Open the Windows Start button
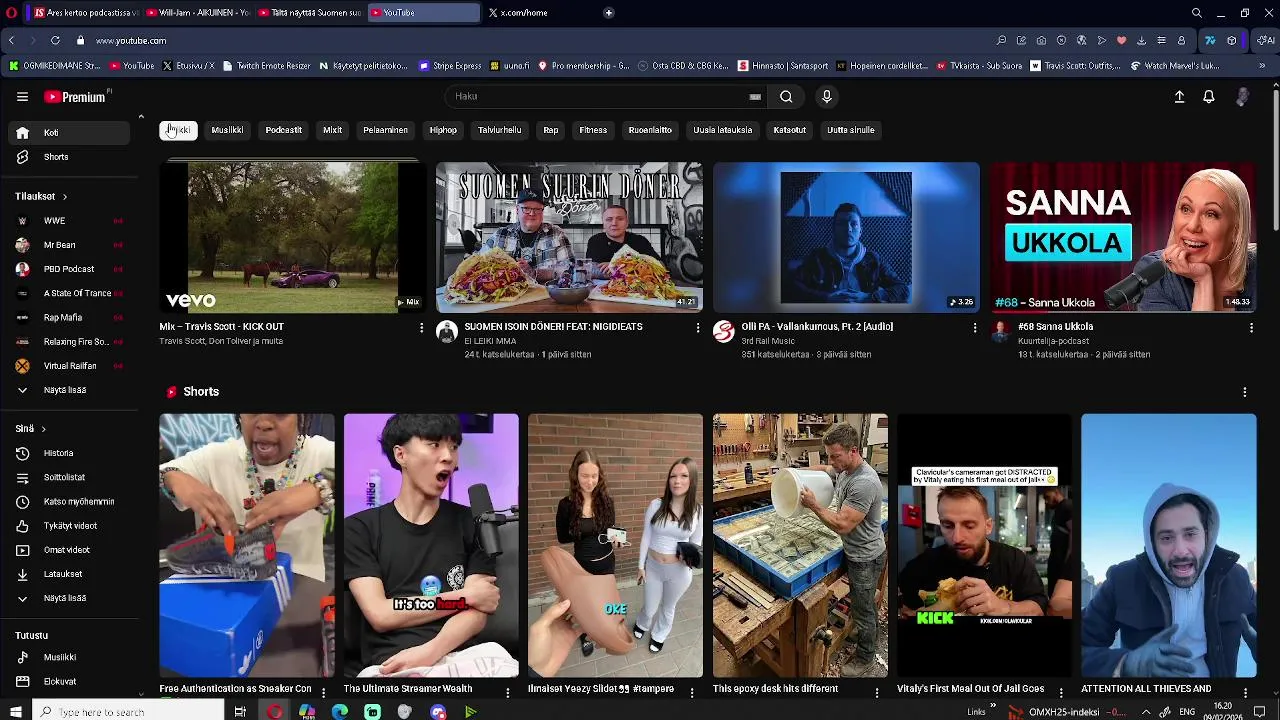 click(x=15, y=712)
